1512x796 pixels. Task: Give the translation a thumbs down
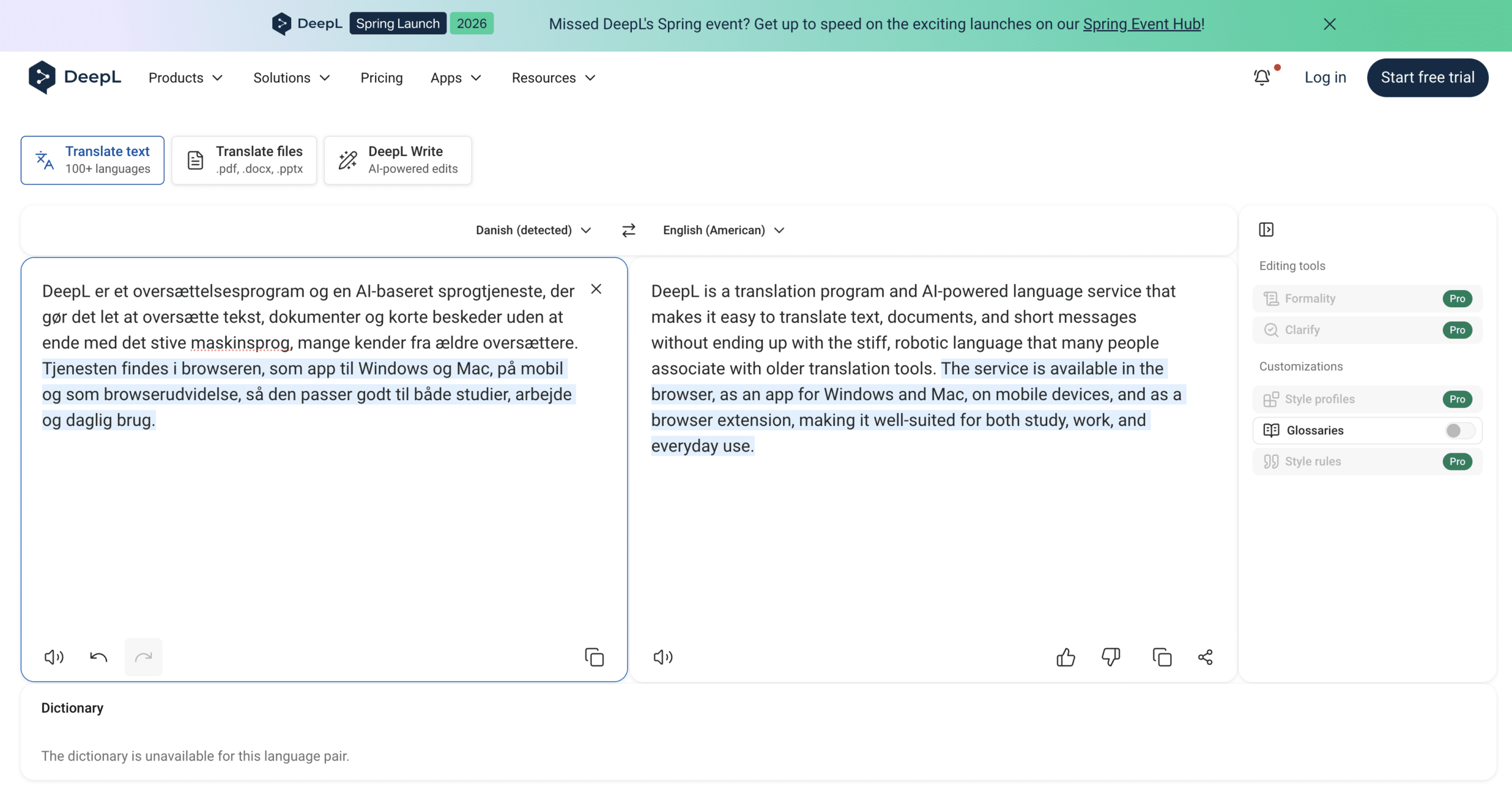[1111, 657]
